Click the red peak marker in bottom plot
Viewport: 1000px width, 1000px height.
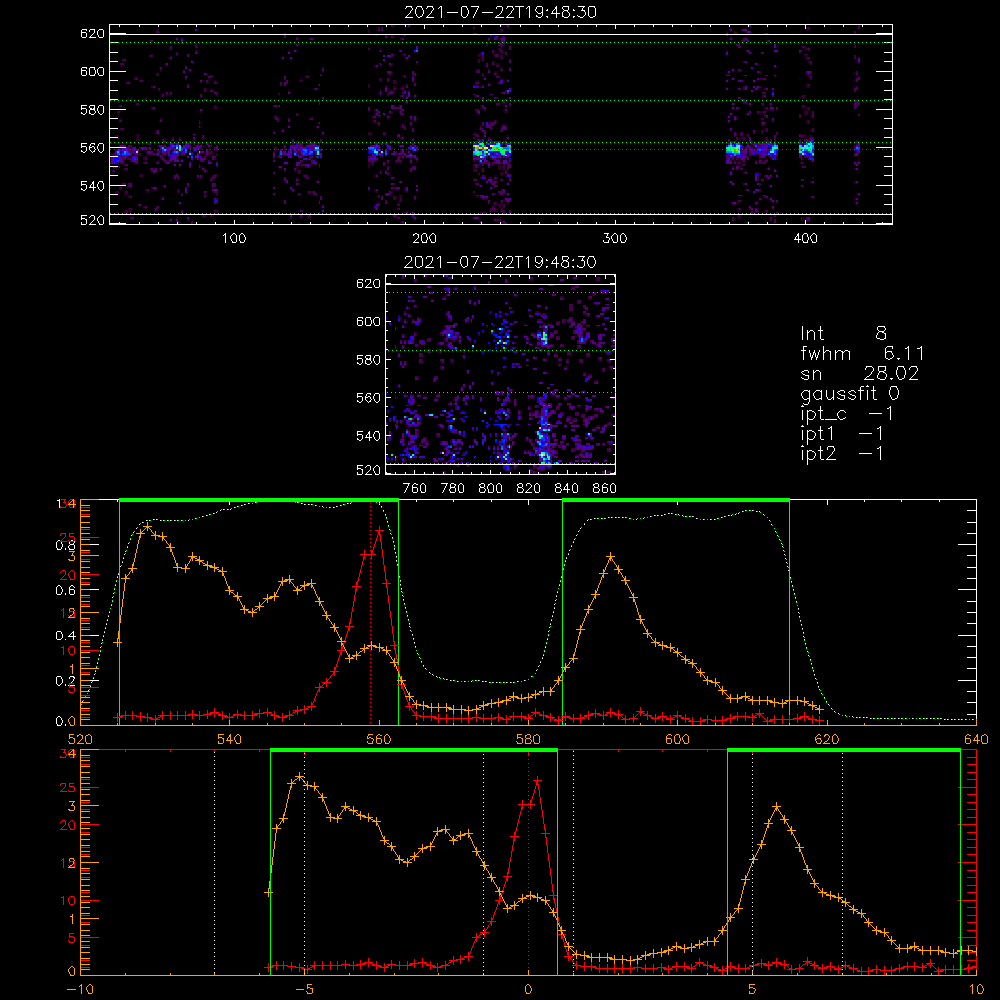(538, 781)
